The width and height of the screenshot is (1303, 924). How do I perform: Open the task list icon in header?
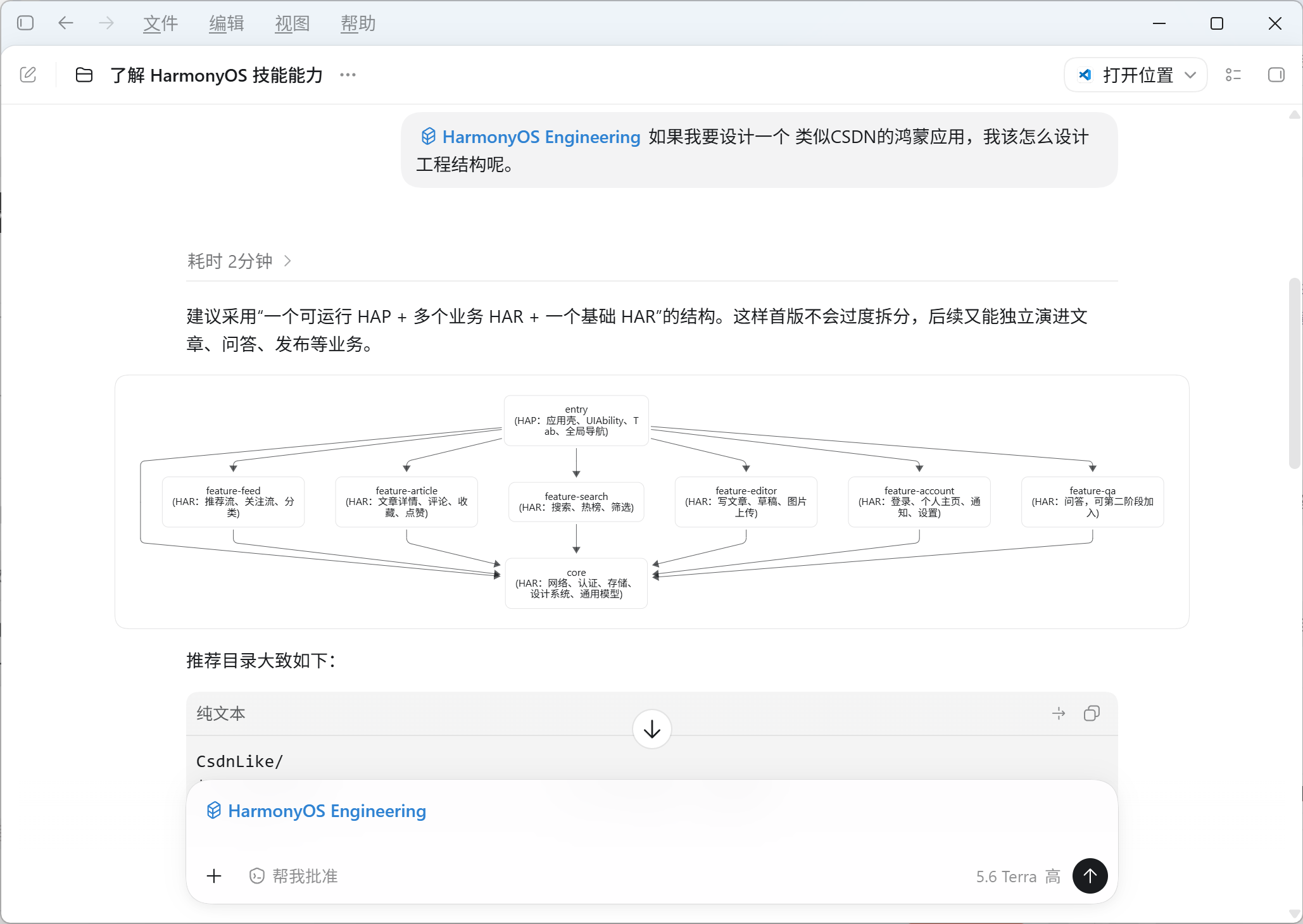click(x=1233, y=75)
